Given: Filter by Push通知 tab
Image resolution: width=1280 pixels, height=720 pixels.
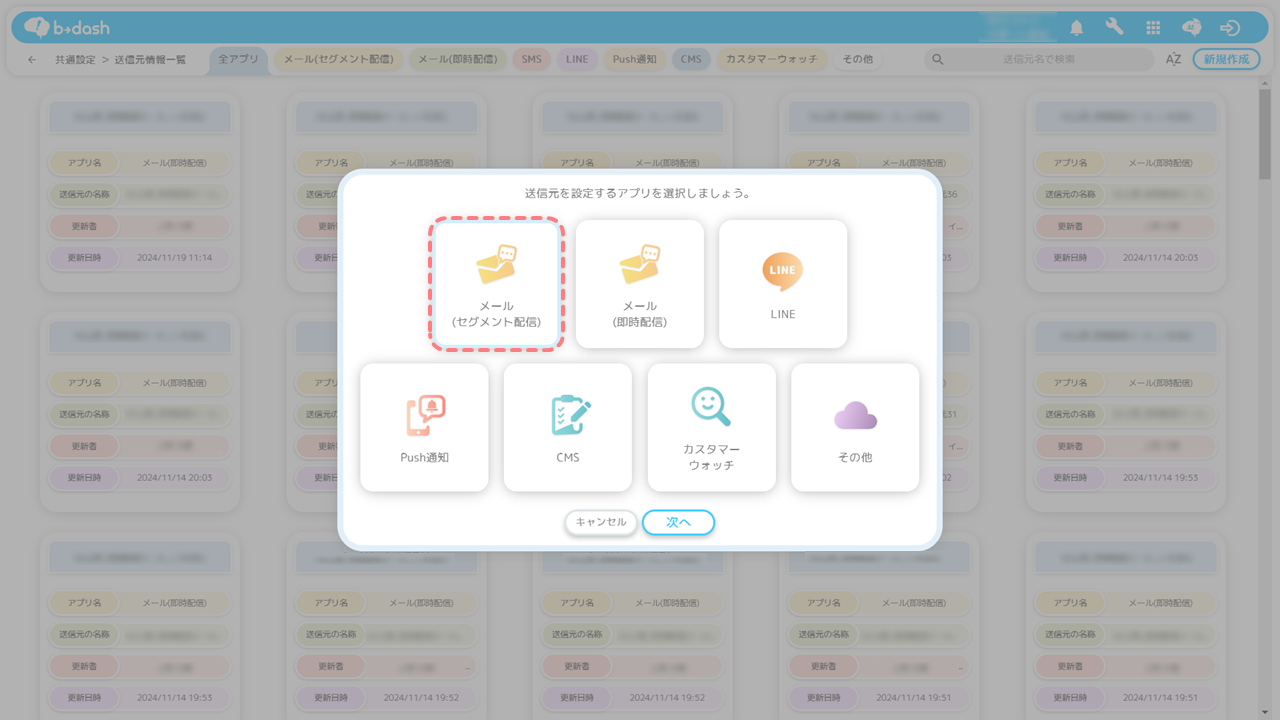Looking at the screenshot, I should 634,59.
